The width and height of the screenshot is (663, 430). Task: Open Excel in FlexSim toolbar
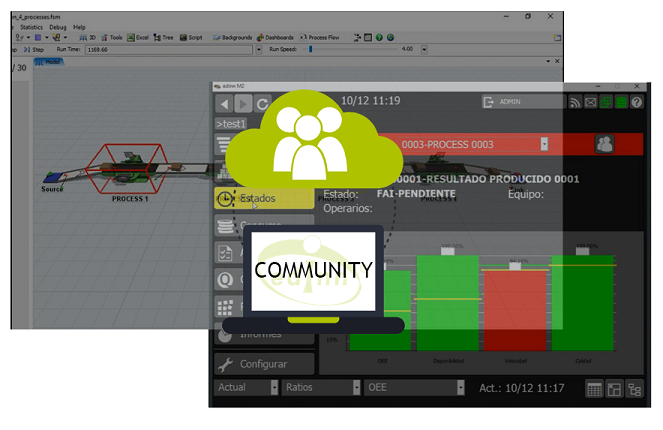[138, 38]
